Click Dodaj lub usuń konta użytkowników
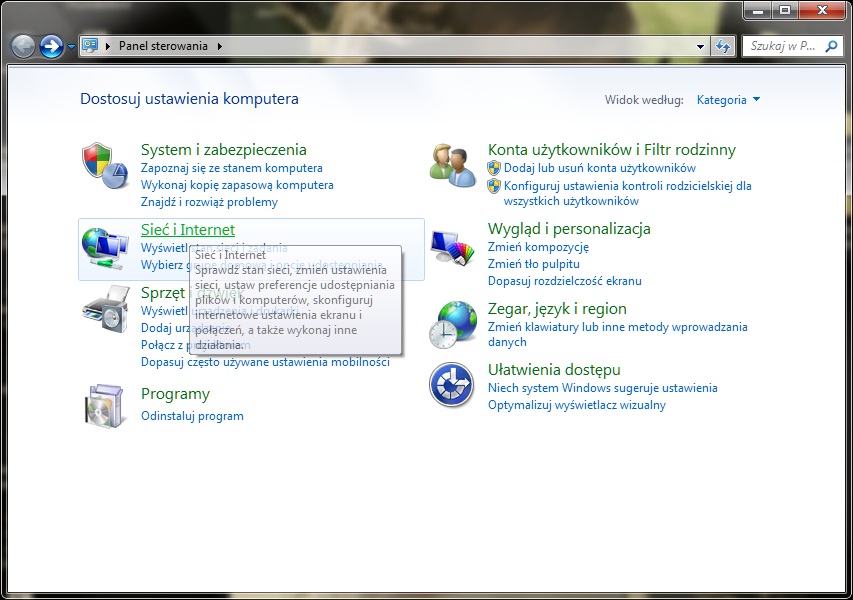 point(599,168)
